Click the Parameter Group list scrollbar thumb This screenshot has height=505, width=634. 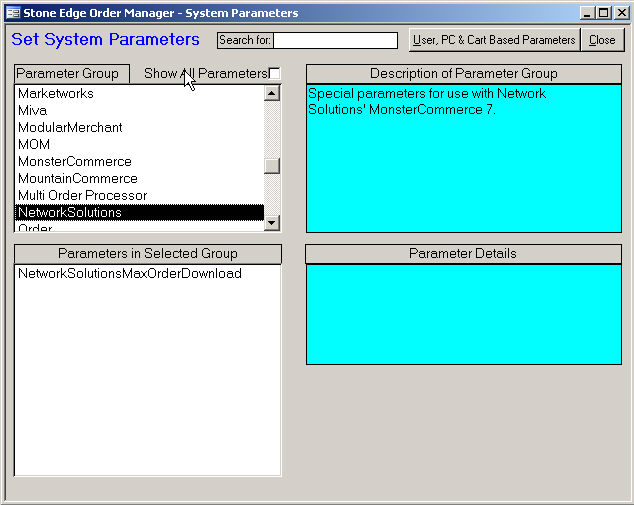pyautogui.click(x=272, y=166)
